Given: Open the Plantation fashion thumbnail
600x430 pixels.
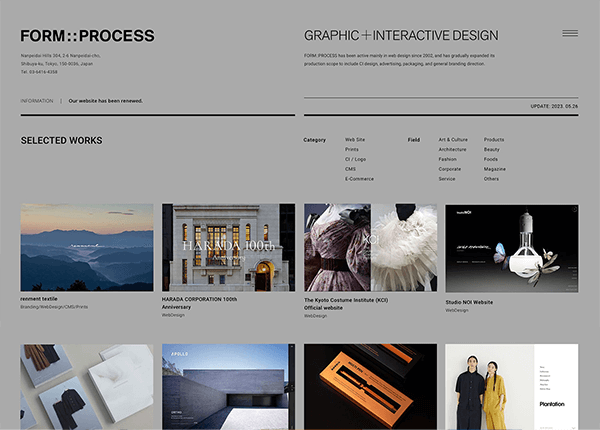Looking at the screenshot, I should pyautogui.click(x=512, y=386).
